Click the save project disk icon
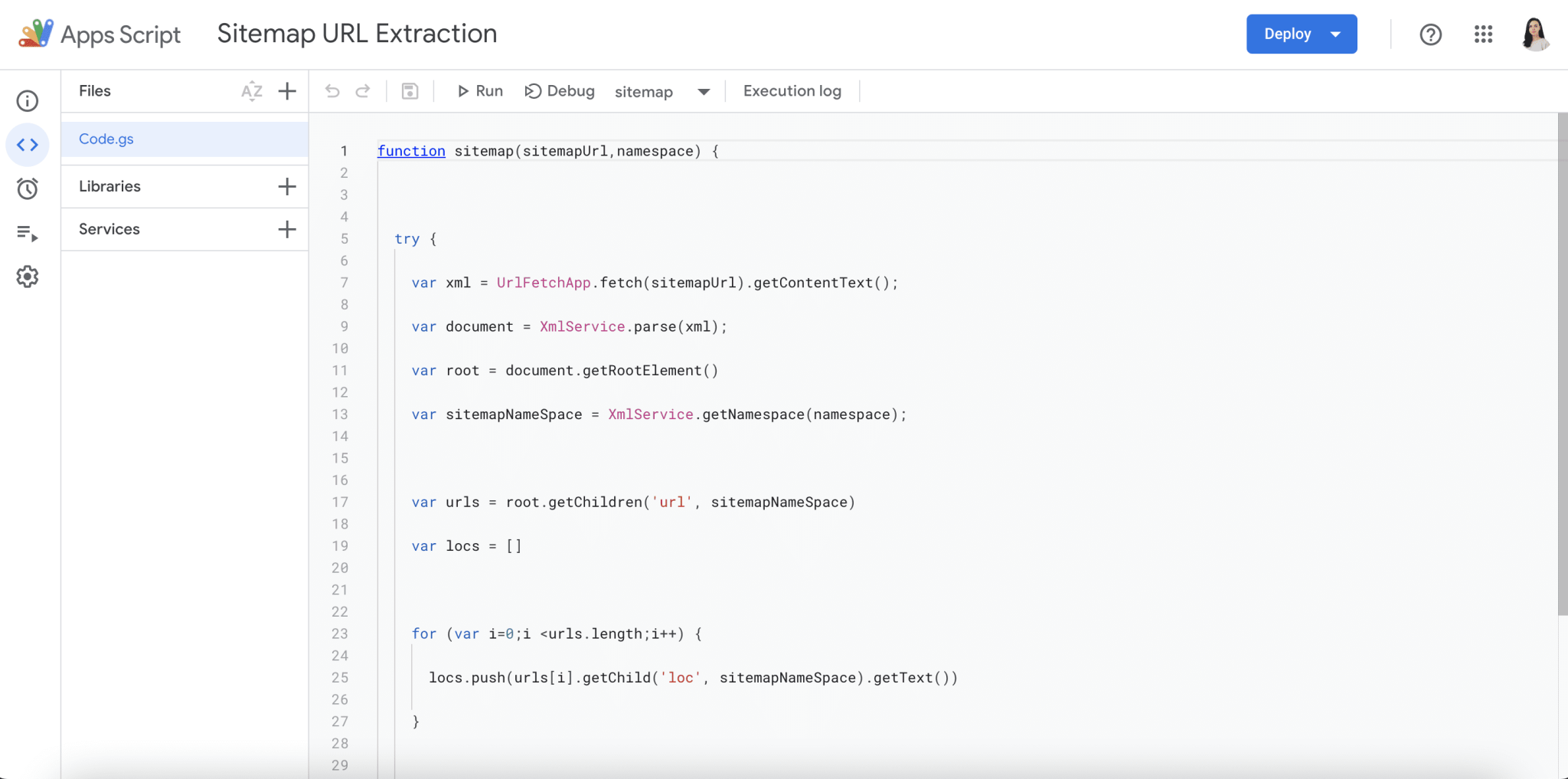 410,91
